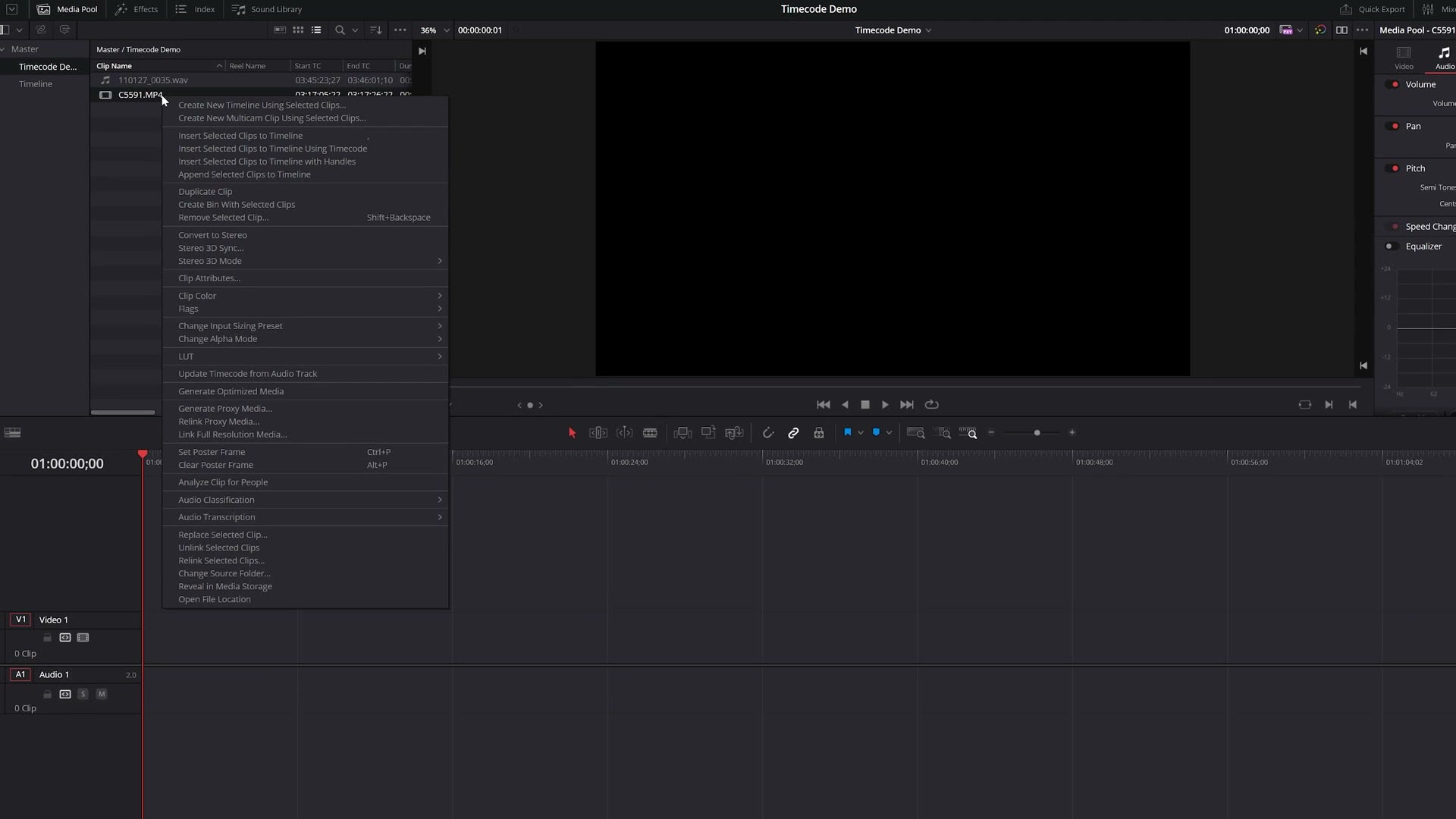The height and width of the screenshot is (819, 1456).
Task: Click the Insert Clip icon
Action: [682, 433]
